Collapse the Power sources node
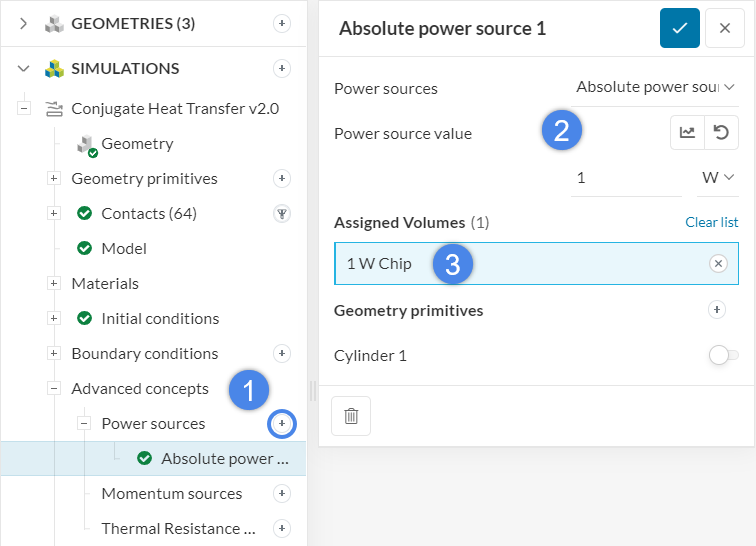 (x=83, y=423)
